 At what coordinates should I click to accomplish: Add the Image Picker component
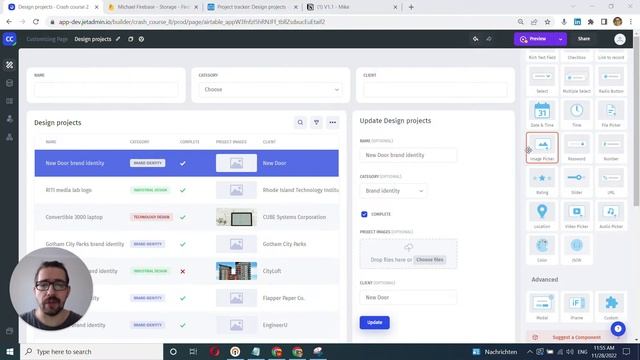pyautogui.click(x=542, y=148)
